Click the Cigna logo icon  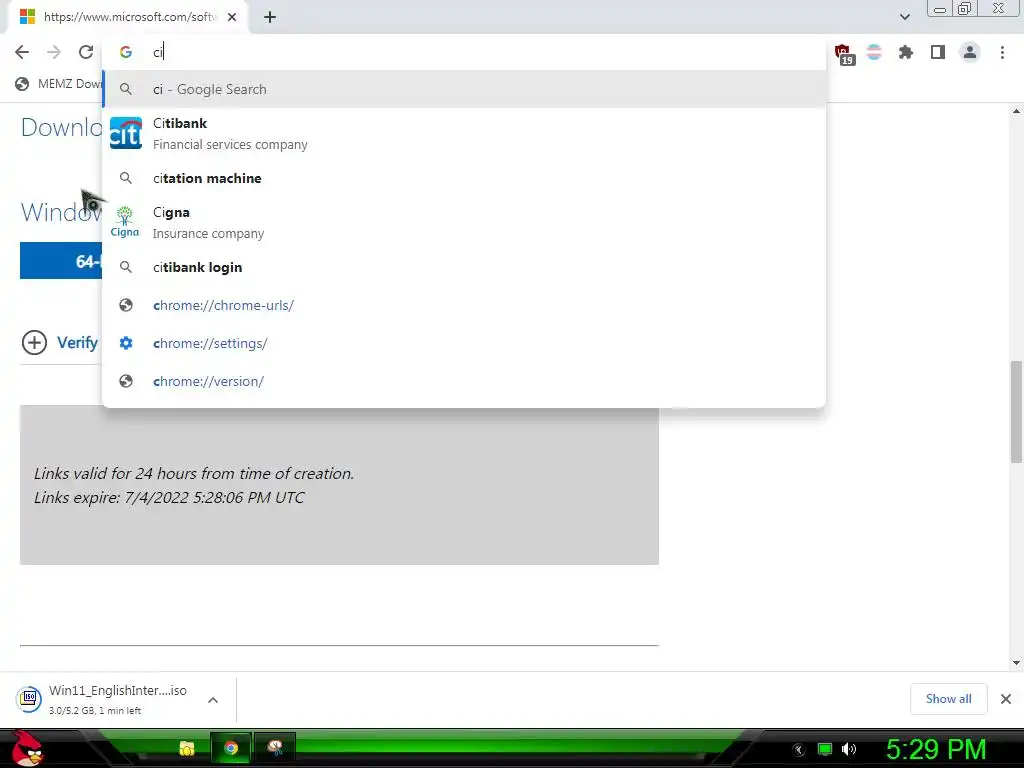[125, 222]
